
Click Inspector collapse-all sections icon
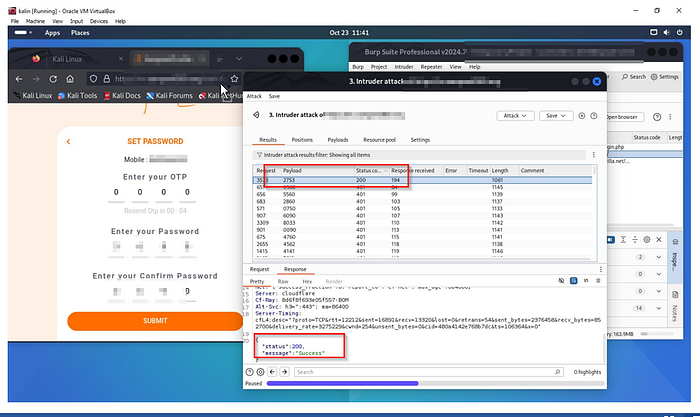(x=635, y=240)
